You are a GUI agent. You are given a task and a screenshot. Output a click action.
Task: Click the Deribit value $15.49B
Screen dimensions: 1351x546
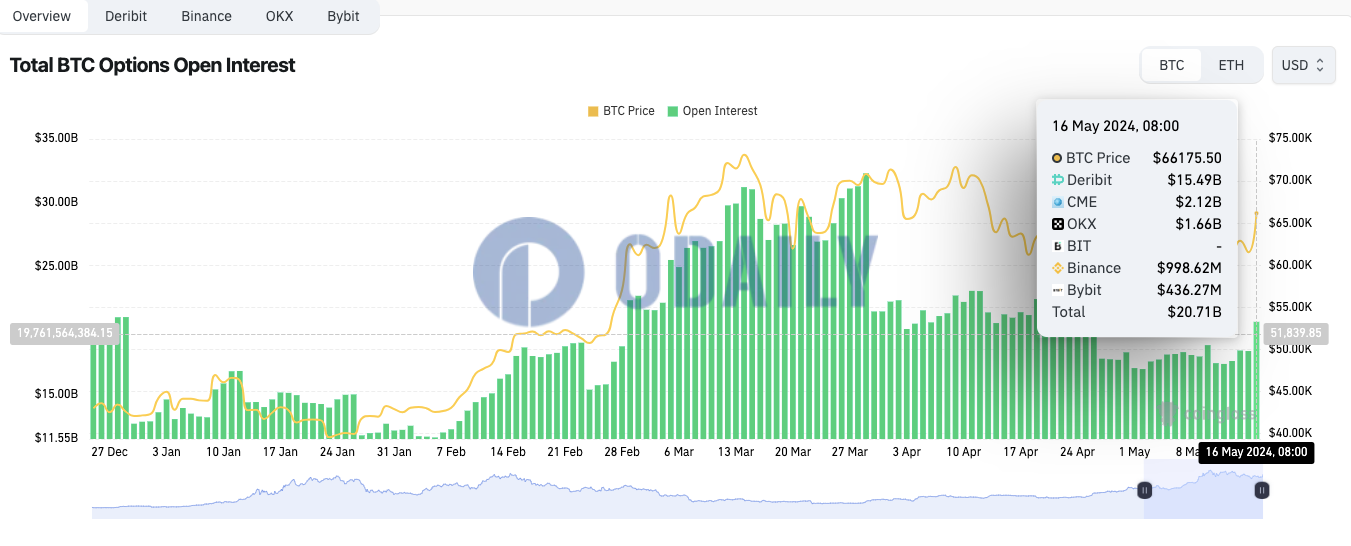point(1194,180)
